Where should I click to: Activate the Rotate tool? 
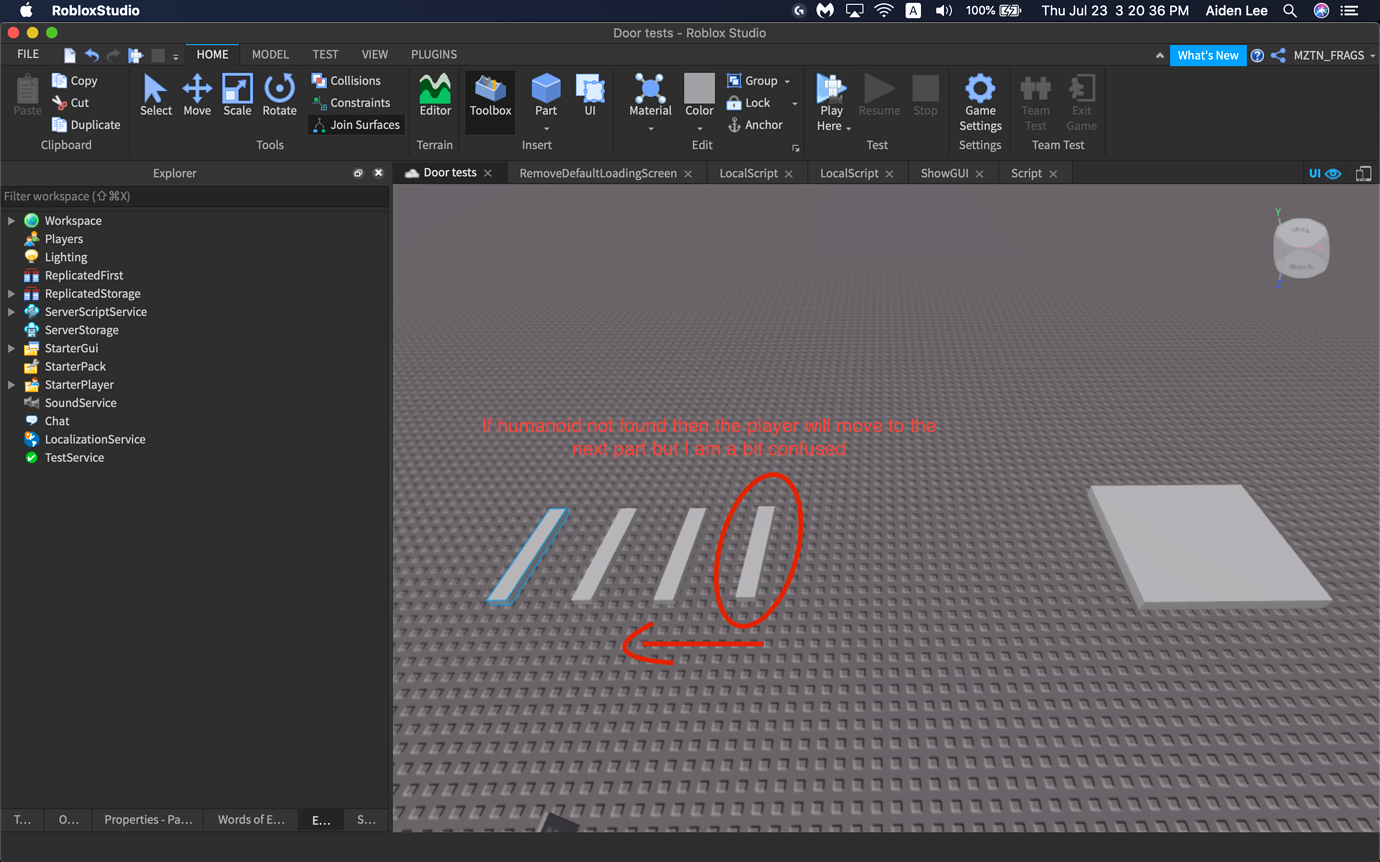[280, 97]
